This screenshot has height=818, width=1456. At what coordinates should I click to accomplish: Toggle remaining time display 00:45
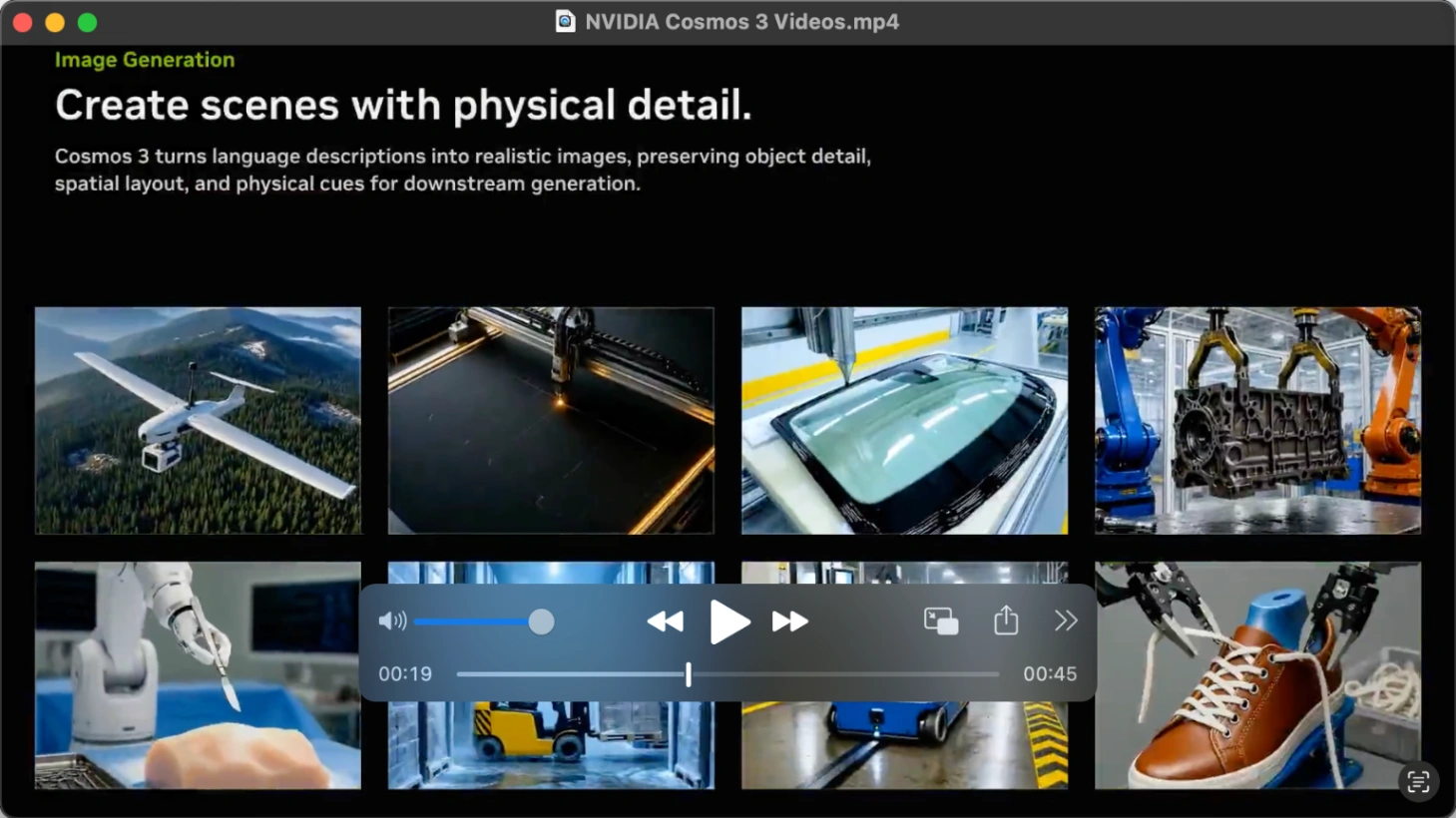(1050, 674)
